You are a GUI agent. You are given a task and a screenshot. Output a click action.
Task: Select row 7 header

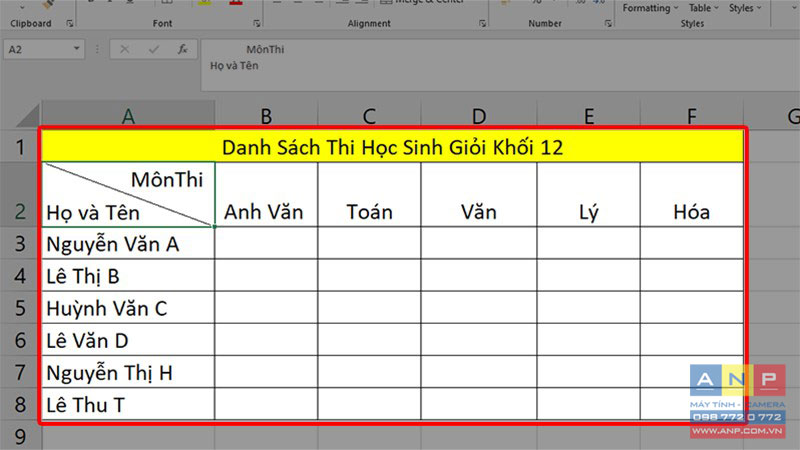(20, 372)
